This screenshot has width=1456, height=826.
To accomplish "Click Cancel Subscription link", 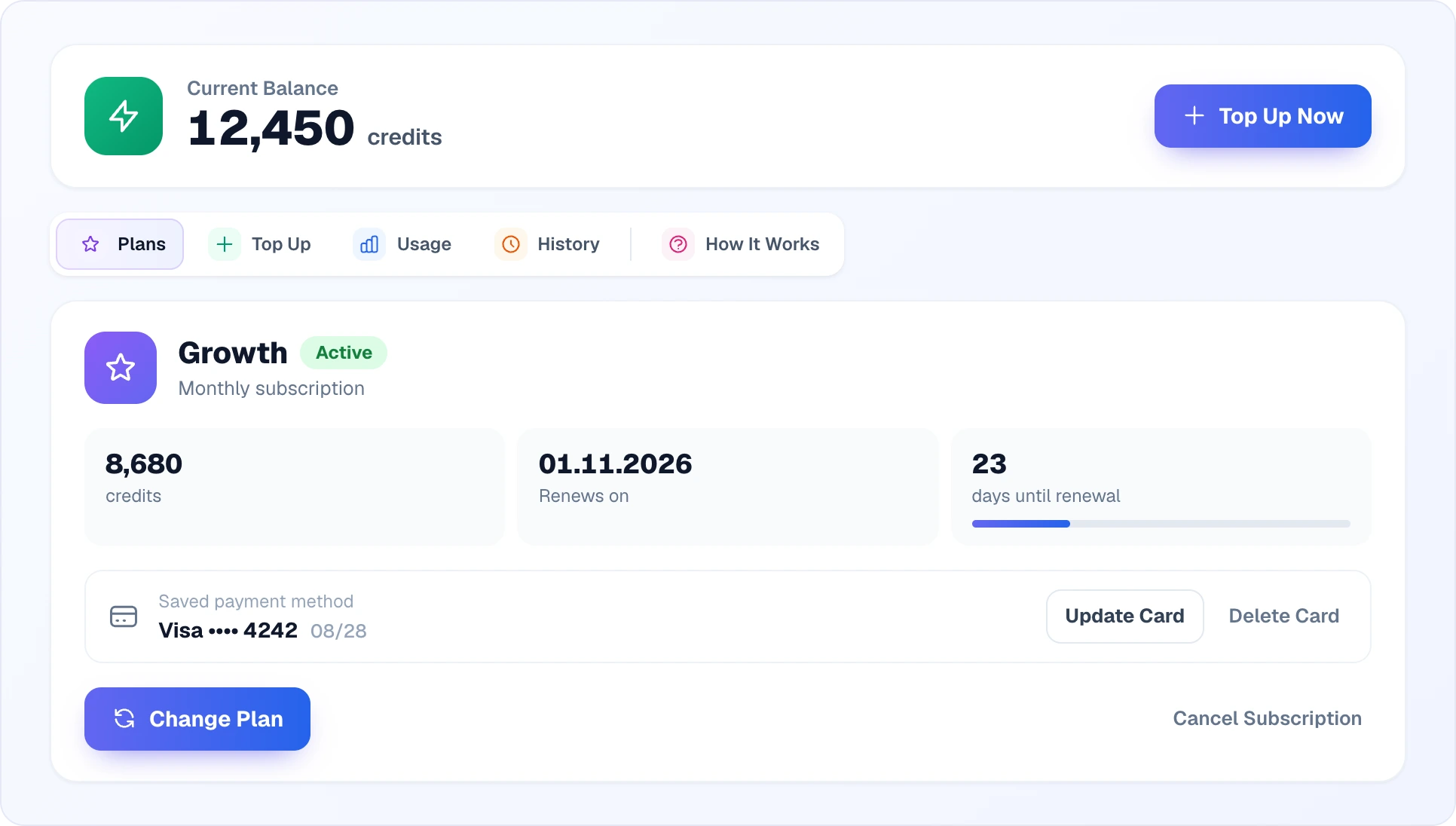I will point(1268,718).
